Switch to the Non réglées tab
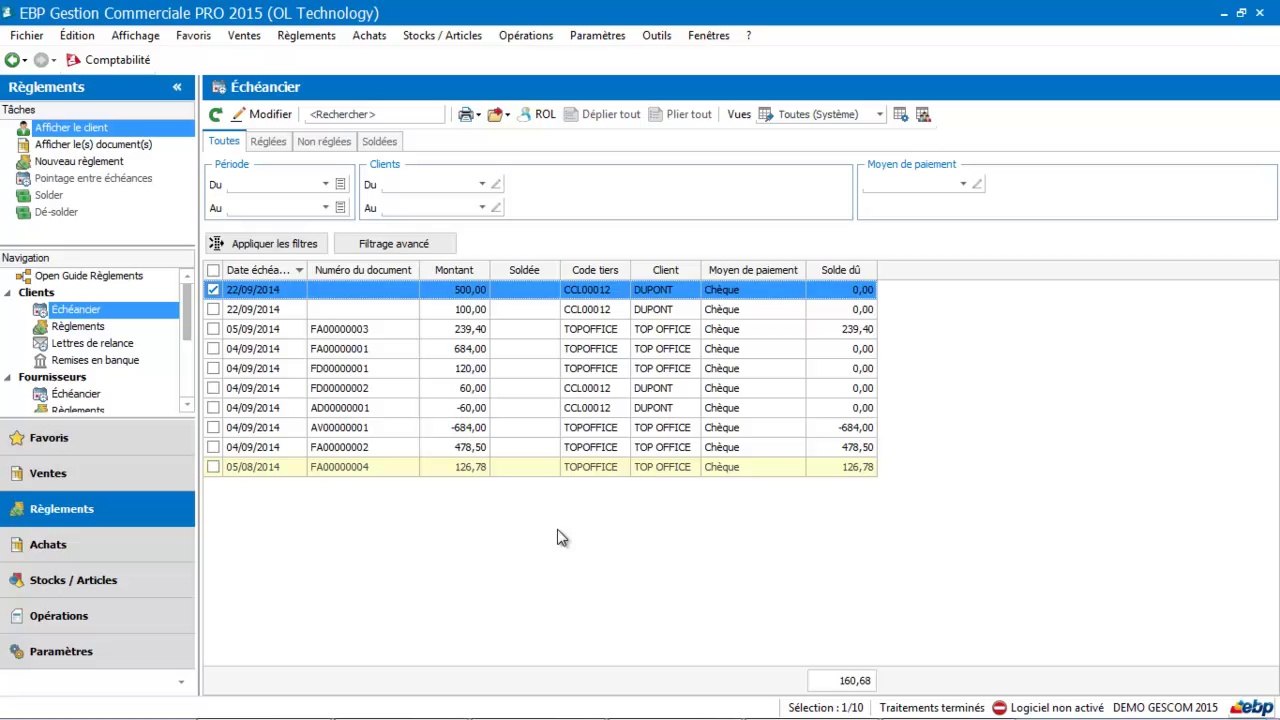The height and width of the screenshot is (720, 1280). coord(324,142)
